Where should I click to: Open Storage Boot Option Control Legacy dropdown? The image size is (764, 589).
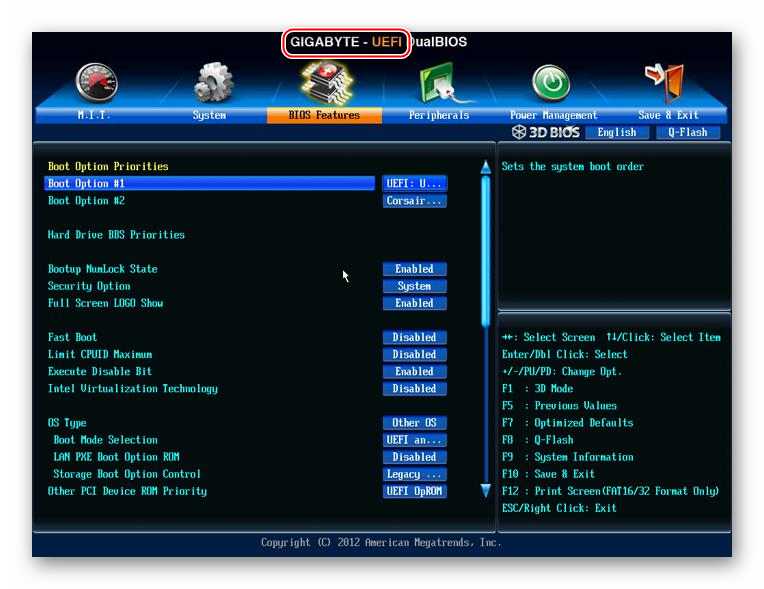pos(414,474)
